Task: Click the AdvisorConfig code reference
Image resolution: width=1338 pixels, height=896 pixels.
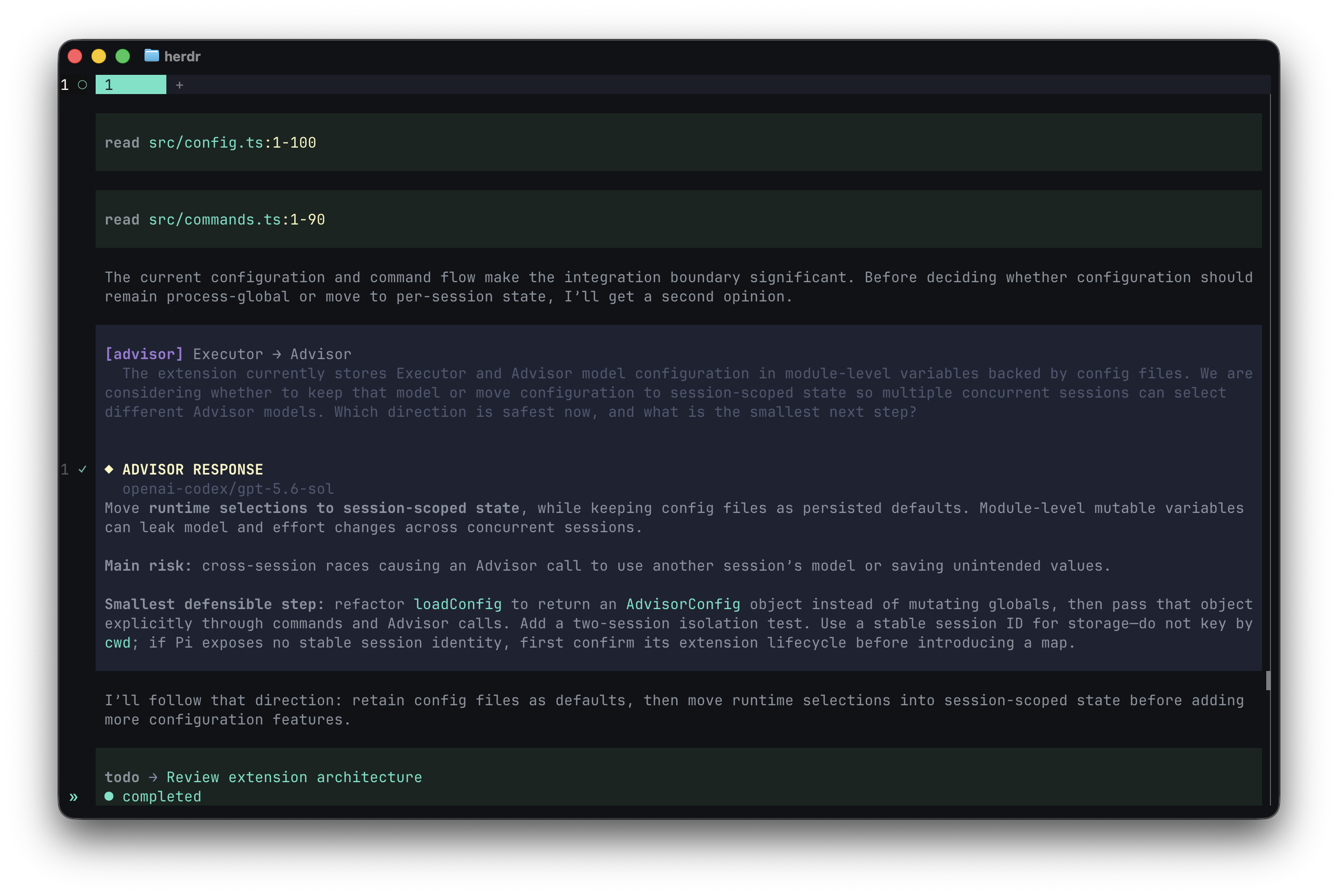Action: (x=683, y=604)
